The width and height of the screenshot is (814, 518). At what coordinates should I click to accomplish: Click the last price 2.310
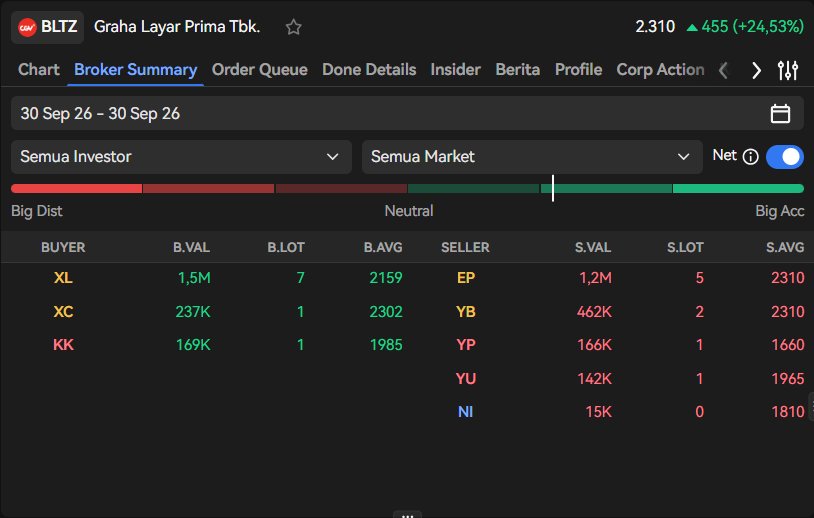point(655,26)
